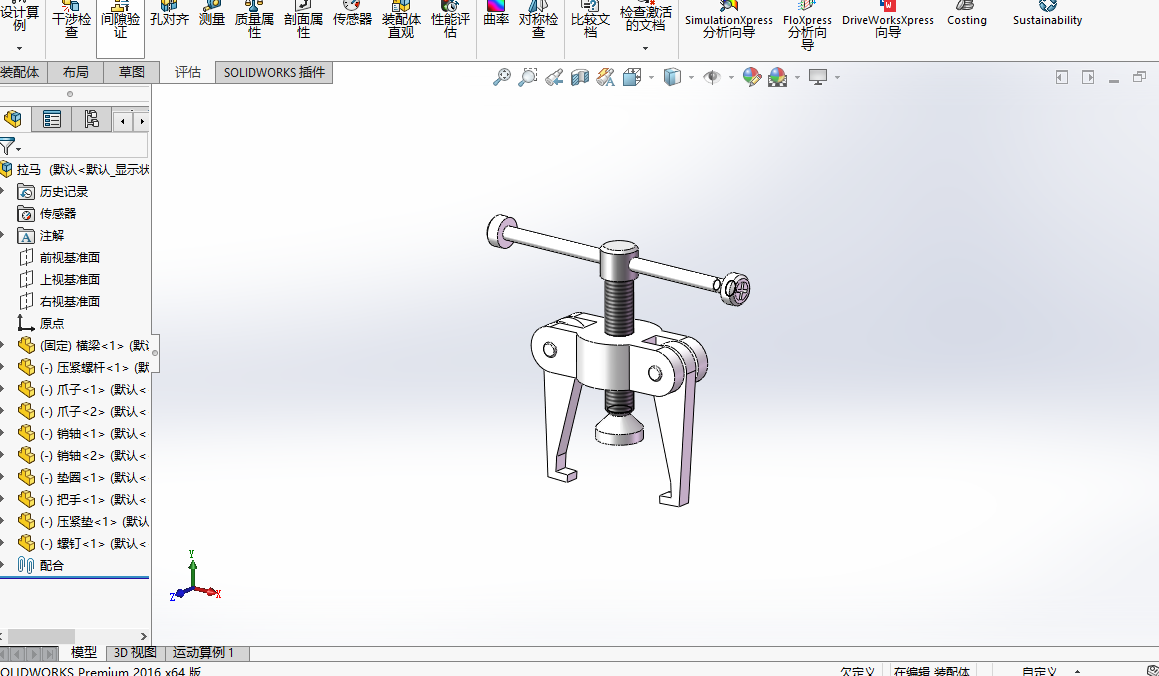Open the View Settings dropdown arrow
The height and width of the screenshot is (676, 1159).
click(x=837, y=77)
